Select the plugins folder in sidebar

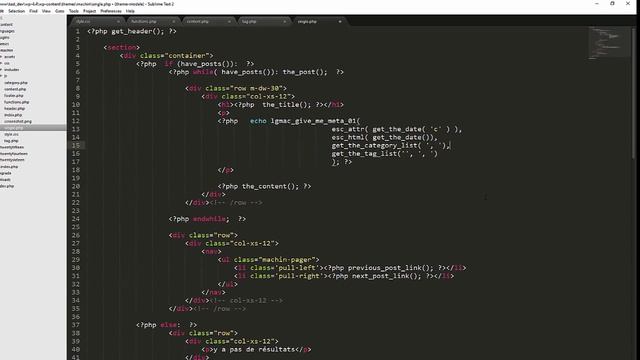(x=4, y=38)
